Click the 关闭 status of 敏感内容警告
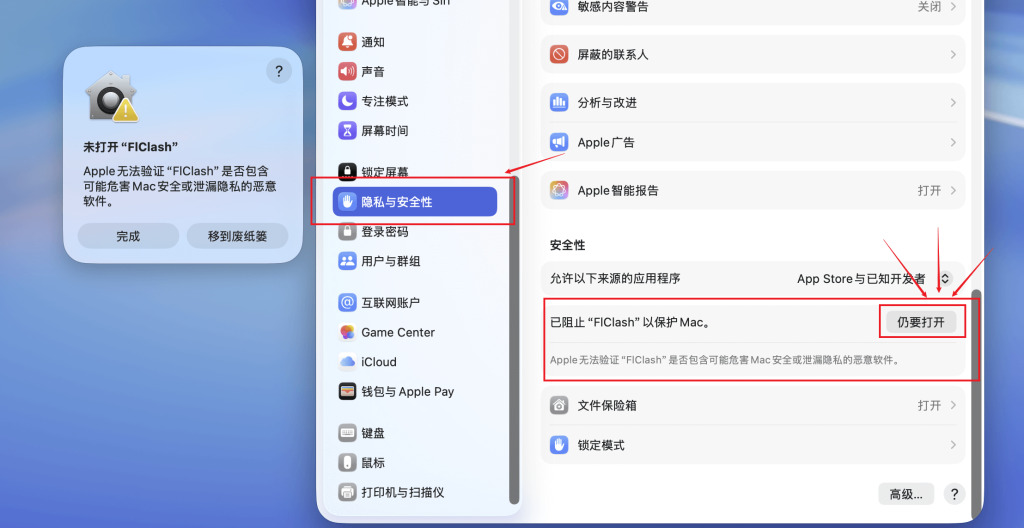Viewport: 1024px width, 528px height. pos(929,7)
